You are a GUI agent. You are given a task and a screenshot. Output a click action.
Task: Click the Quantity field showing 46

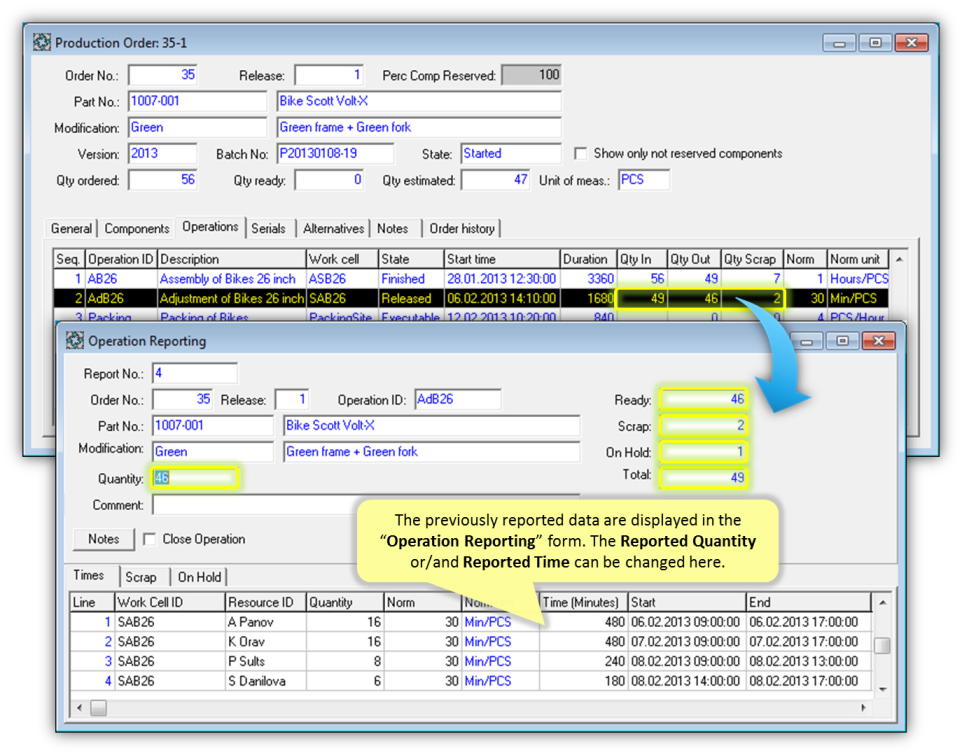coord(194,478)
